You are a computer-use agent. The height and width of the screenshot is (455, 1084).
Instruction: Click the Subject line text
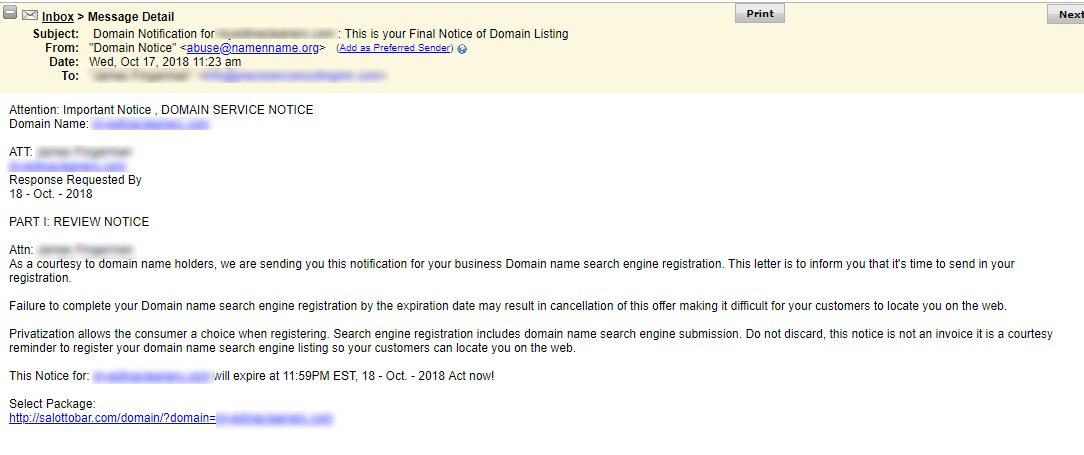(x=330, y=34)
